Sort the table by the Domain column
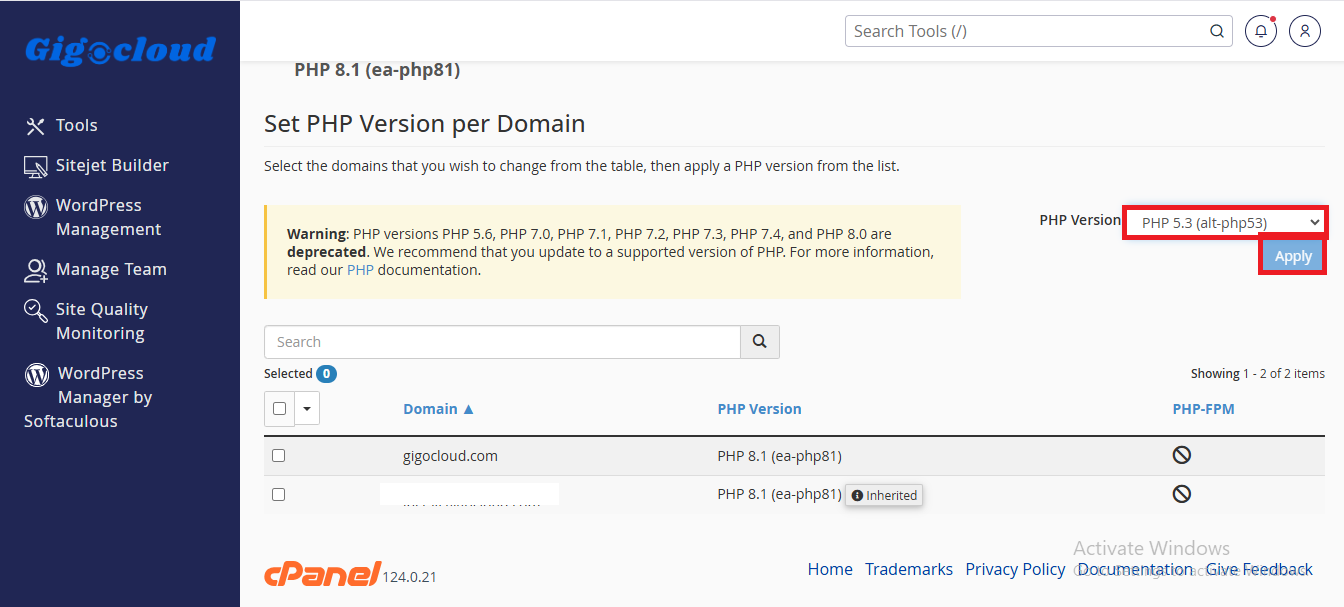1344x607 pixels. 438,409
